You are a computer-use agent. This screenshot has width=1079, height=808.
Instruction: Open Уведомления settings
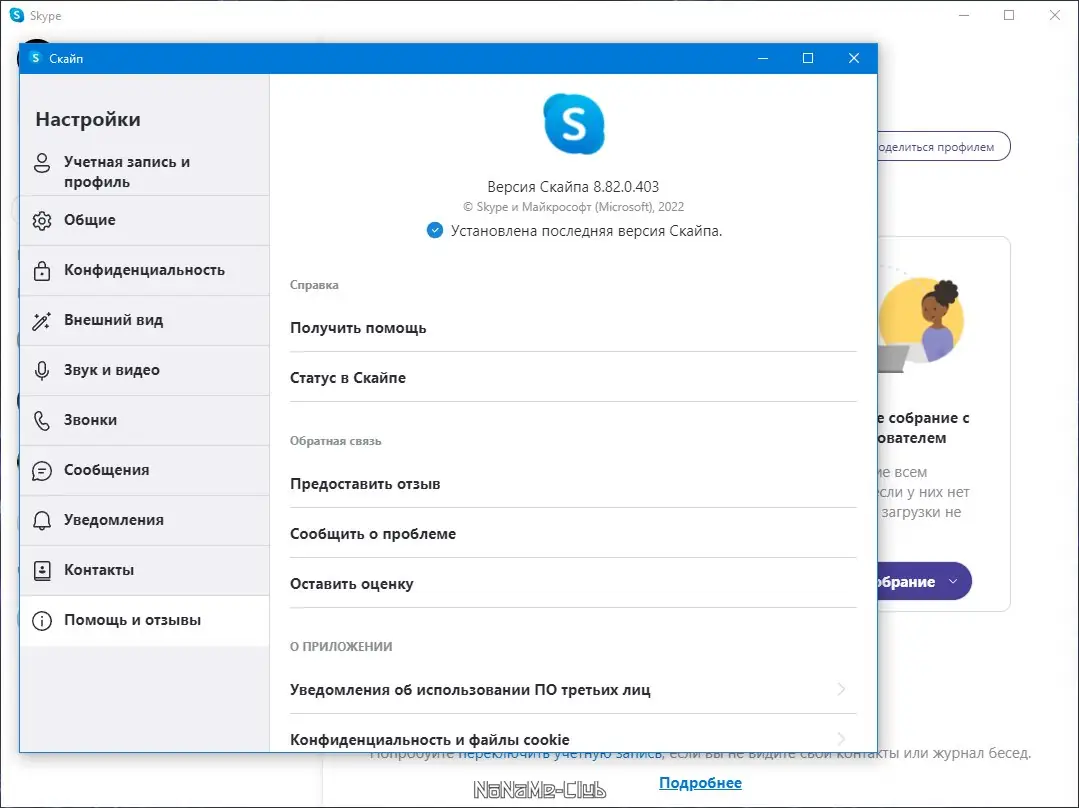pos(145,520)
